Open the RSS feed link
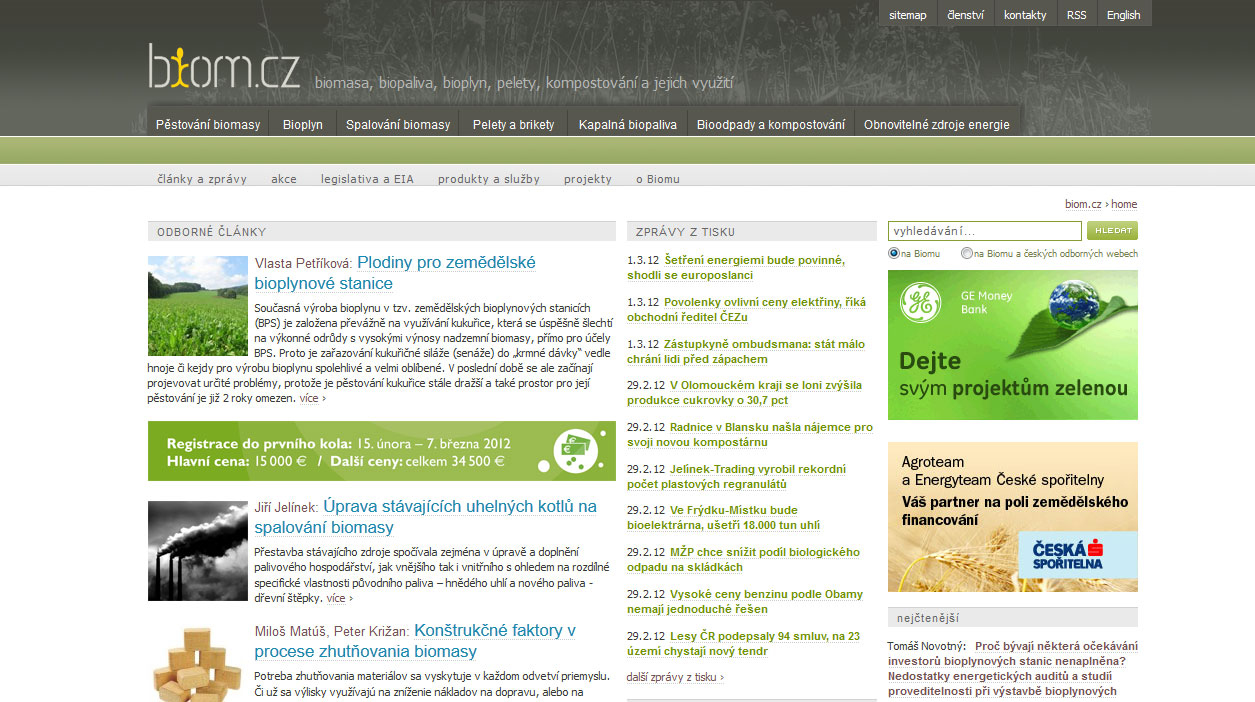This screenshot has width=1255, height=702. [x=1076, y=15]
